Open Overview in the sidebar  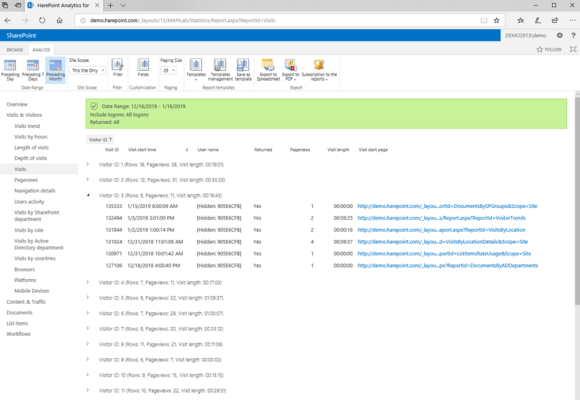coord(17,104)
